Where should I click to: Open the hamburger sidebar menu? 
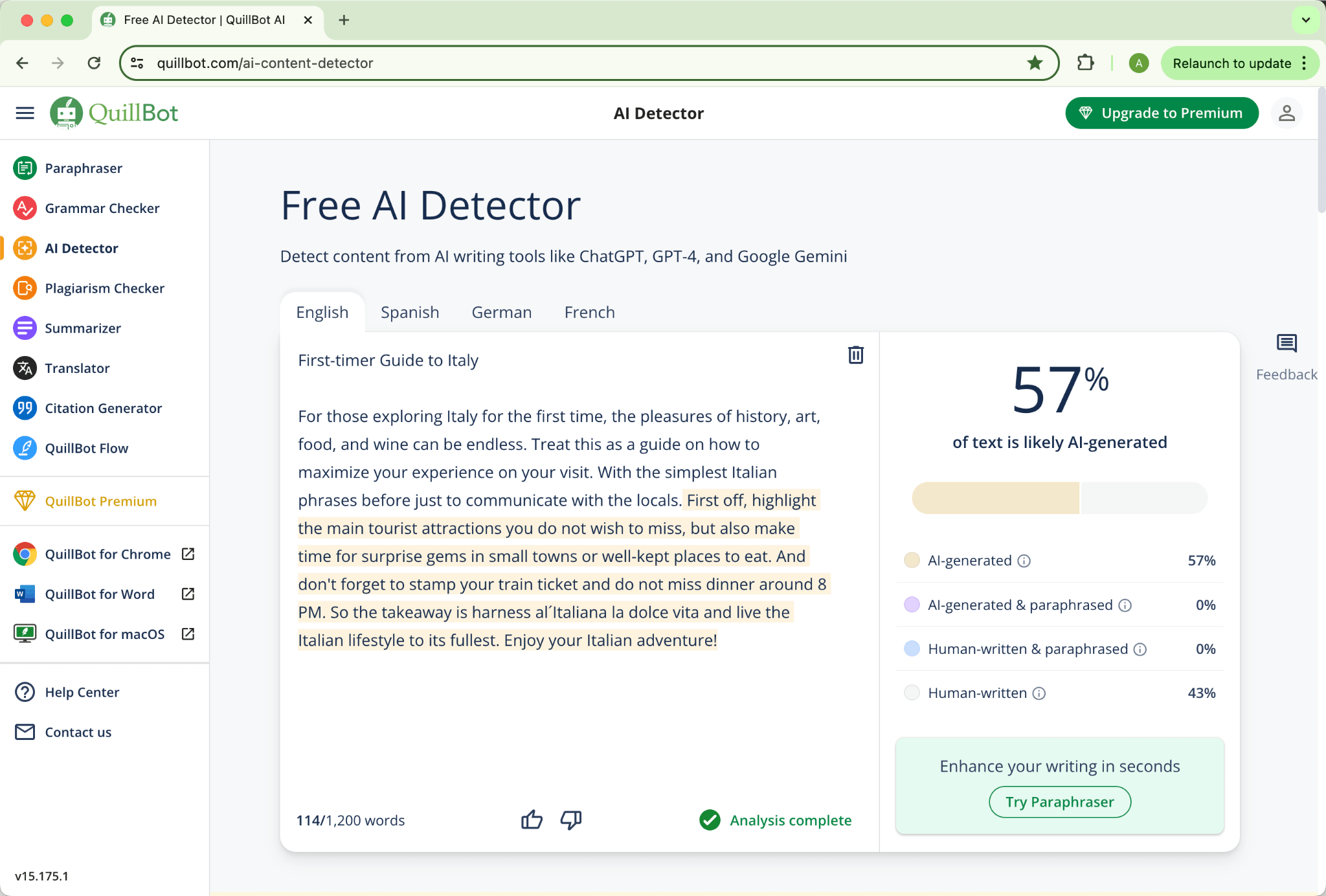click(25, 113)
